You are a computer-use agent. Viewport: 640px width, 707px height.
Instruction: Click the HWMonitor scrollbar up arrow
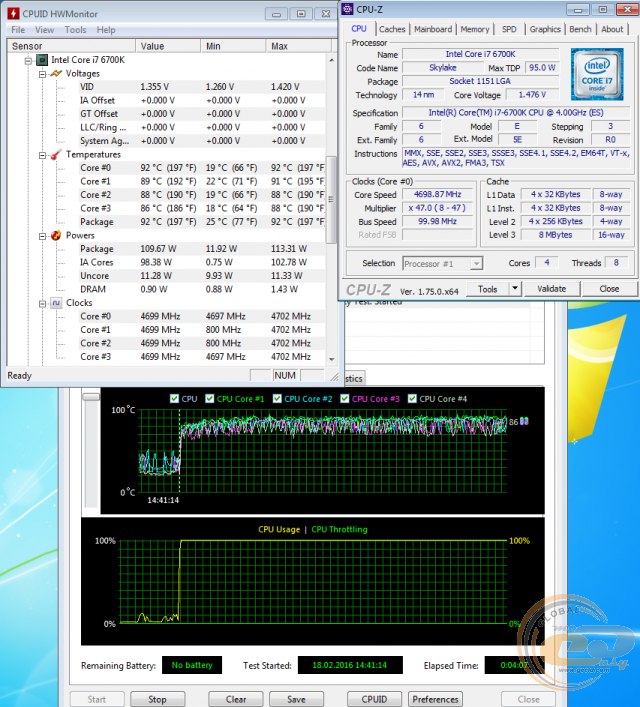click(x=332, y=60)
